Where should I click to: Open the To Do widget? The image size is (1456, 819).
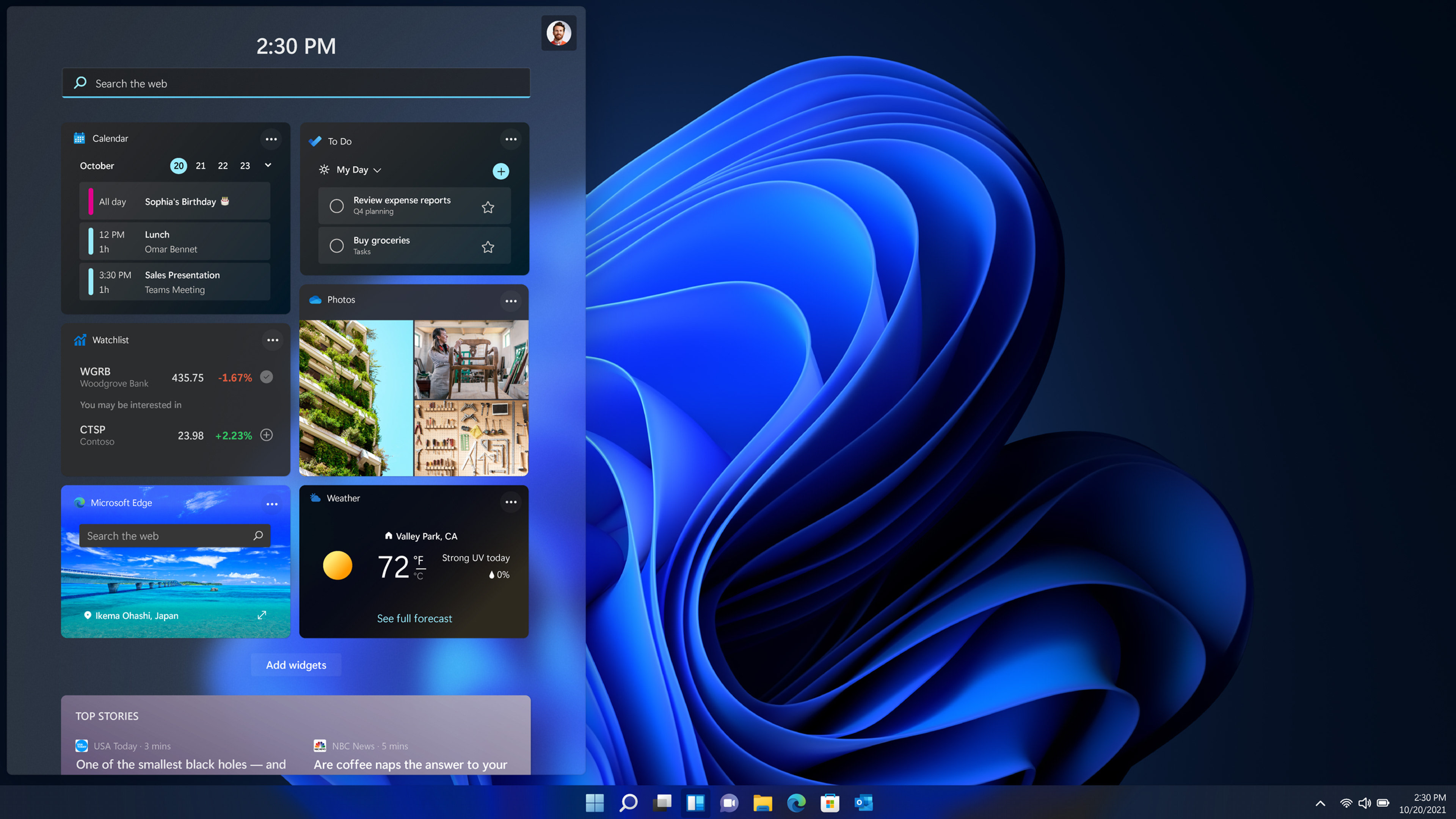pyautogui.click(x=340, y=140)
